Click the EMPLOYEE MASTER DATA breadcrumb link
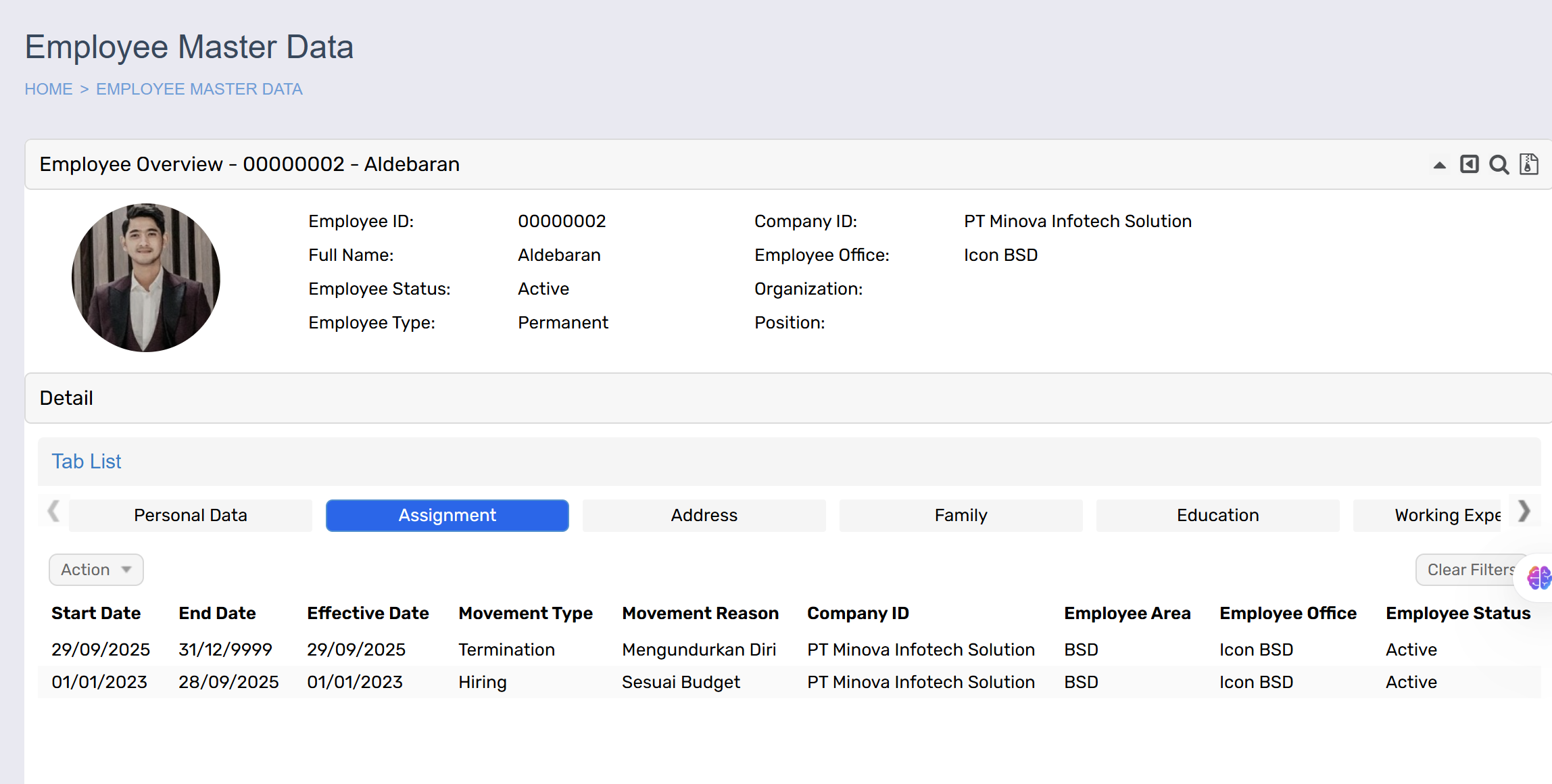Image resolution: width=1552 pixels, height=784 pixels. pyautogui.click(x=199, y=89)
